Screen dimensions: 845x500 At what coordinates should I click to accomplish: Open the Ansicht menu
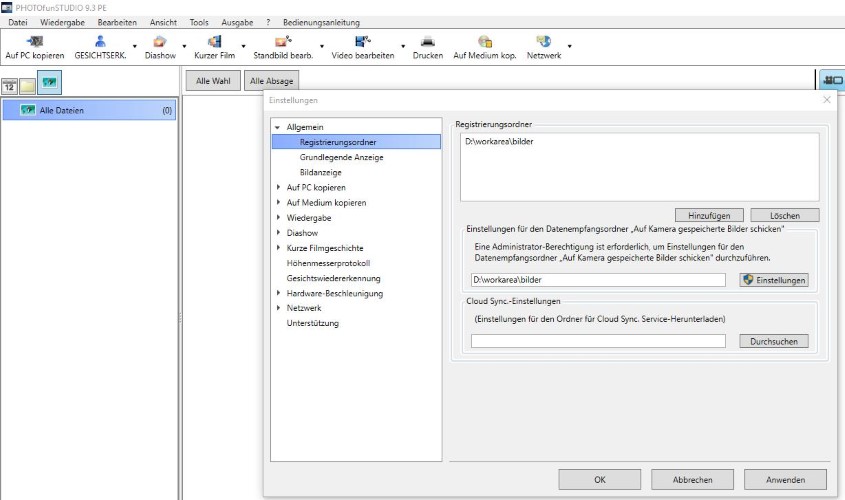(163, 22)
